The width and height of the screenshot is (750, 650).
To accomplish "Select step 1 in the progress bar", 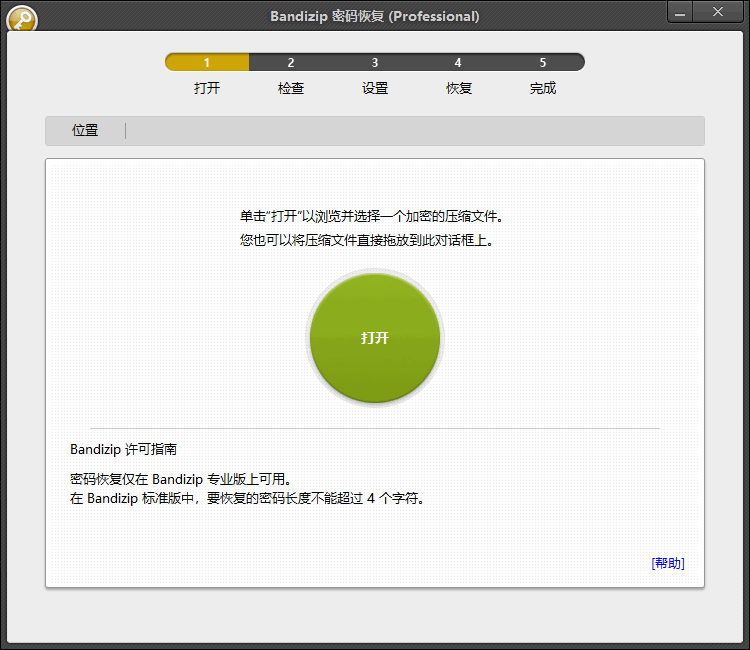I will pyautogui.click(x=207, y=62).
